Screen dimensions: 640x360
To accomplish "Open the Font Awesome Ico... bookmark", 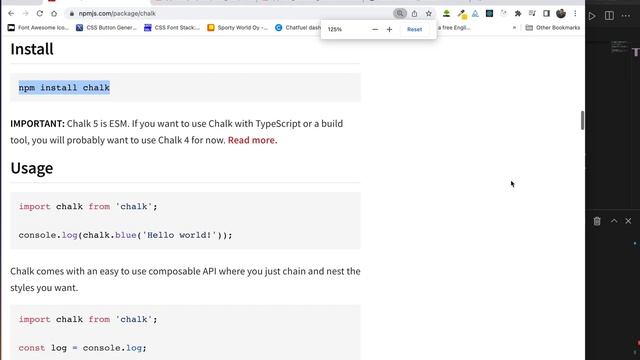I will tap(38, 28).
